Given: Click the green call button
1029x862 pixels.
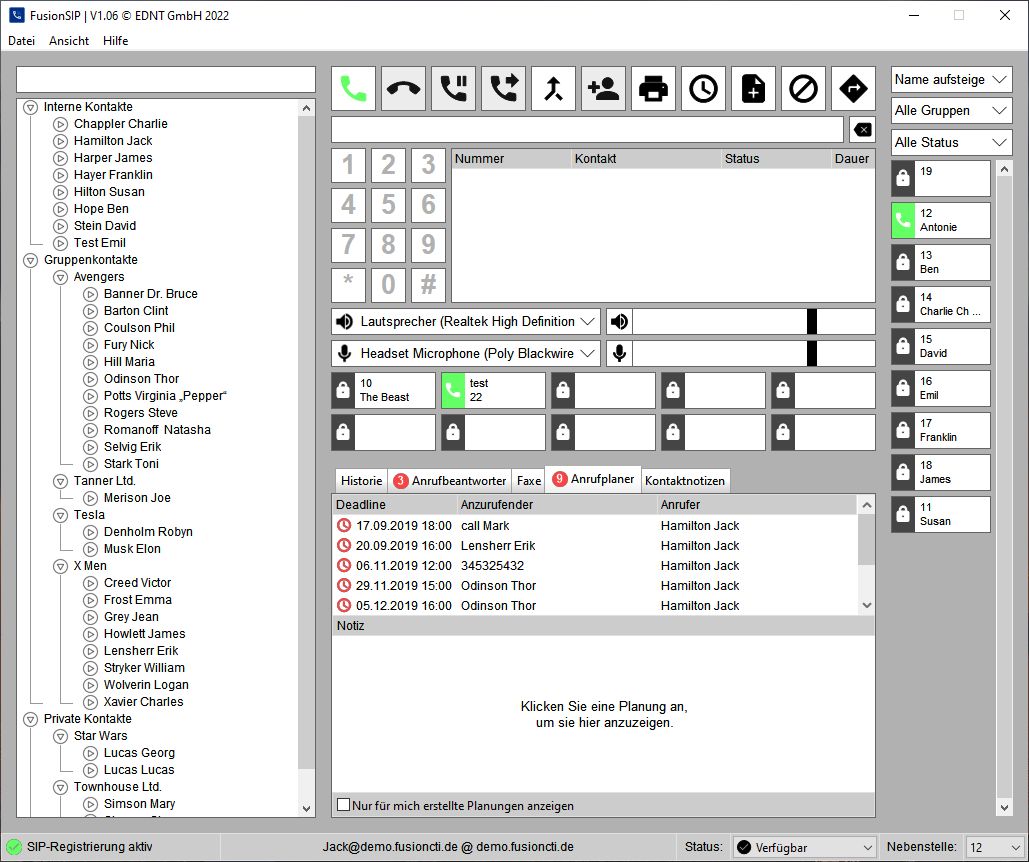Looking at the screenshot, I should (354, 89).
